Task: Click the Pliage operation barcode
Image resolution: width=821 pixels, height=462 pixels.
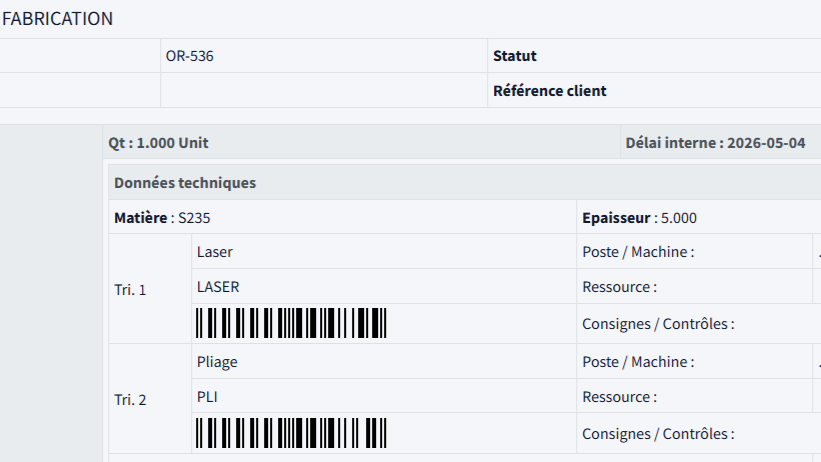Action: pos(291,433)
